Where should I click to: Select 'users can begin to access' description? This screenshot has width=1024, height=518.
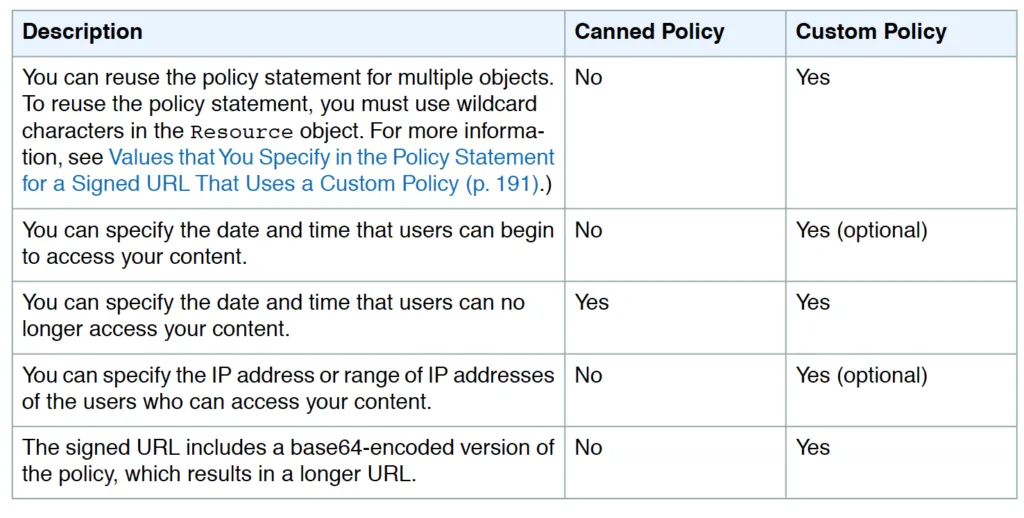[288, 243]
